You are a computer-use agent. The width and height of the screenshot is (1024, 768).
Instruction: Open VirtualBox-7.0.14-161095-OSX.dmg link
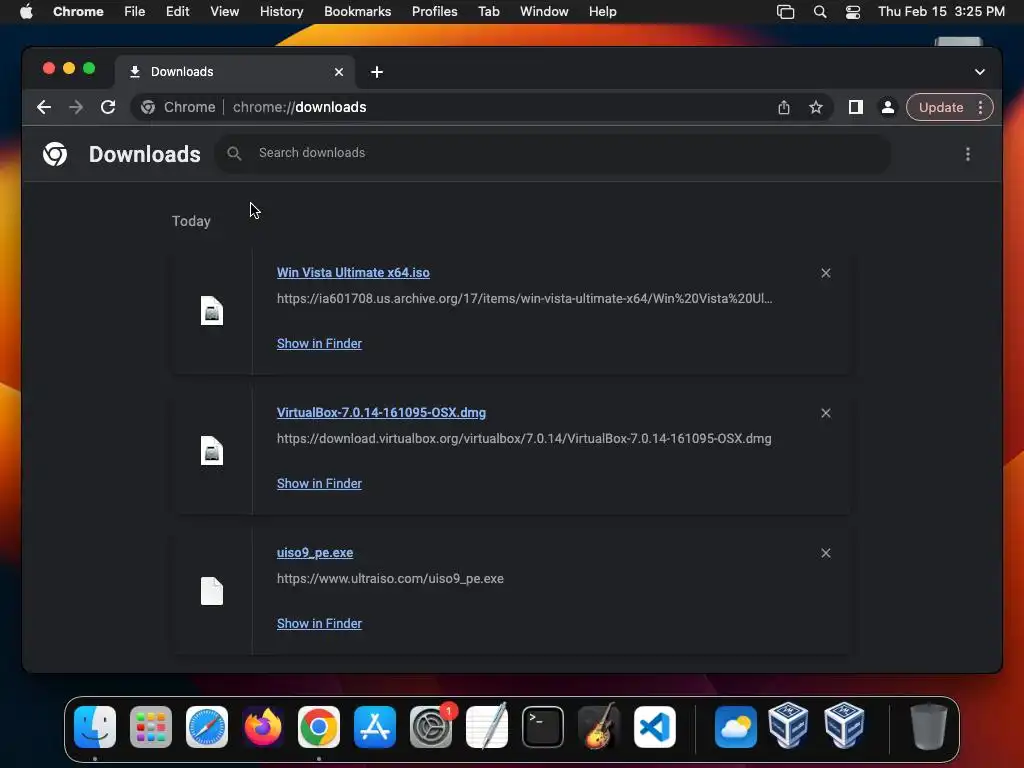click(x=381, y=413)
